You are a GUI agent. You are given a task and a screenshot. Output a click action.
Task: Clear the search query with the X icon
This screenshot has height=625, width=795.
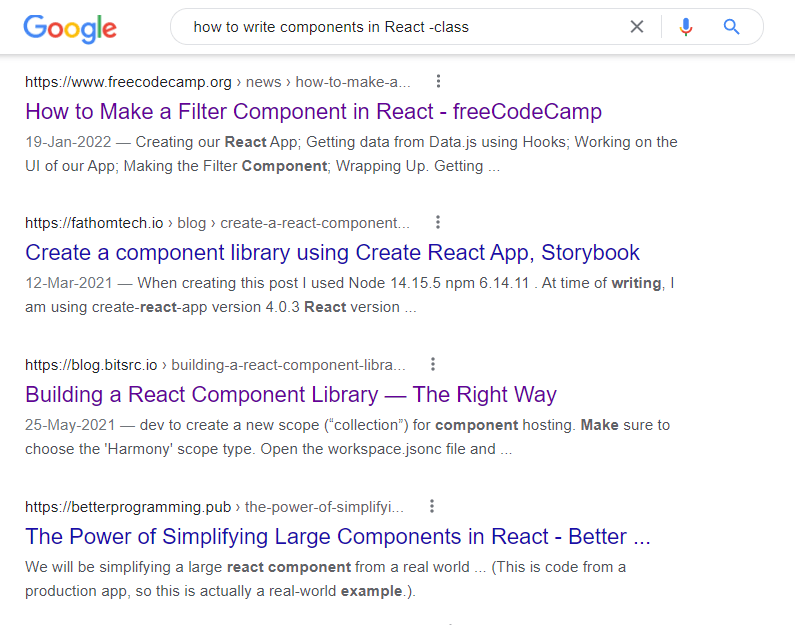[x=637, y=26]
